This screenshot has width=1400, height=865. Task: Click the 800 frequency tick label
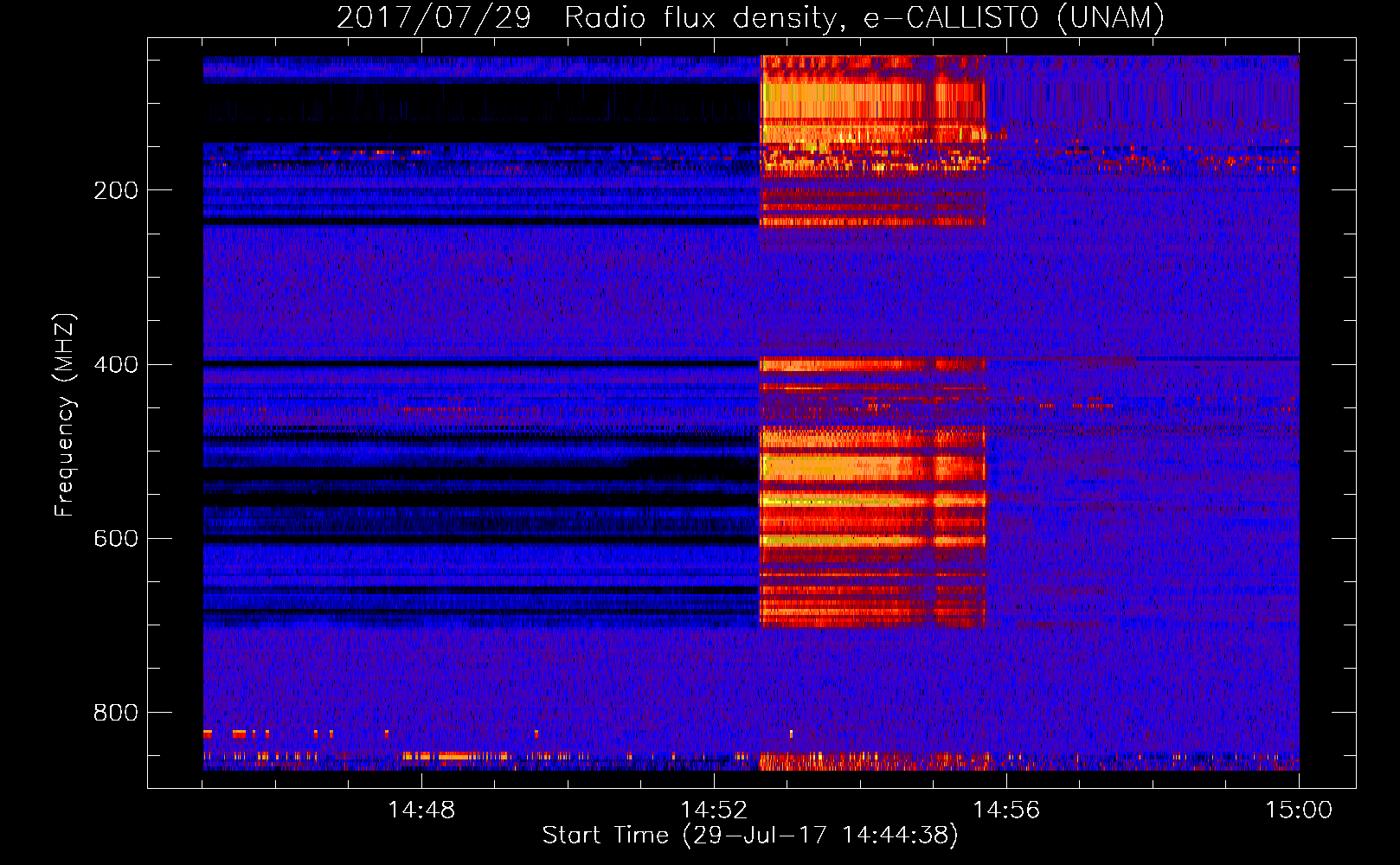pyautogui.click(x=116, y=713)
